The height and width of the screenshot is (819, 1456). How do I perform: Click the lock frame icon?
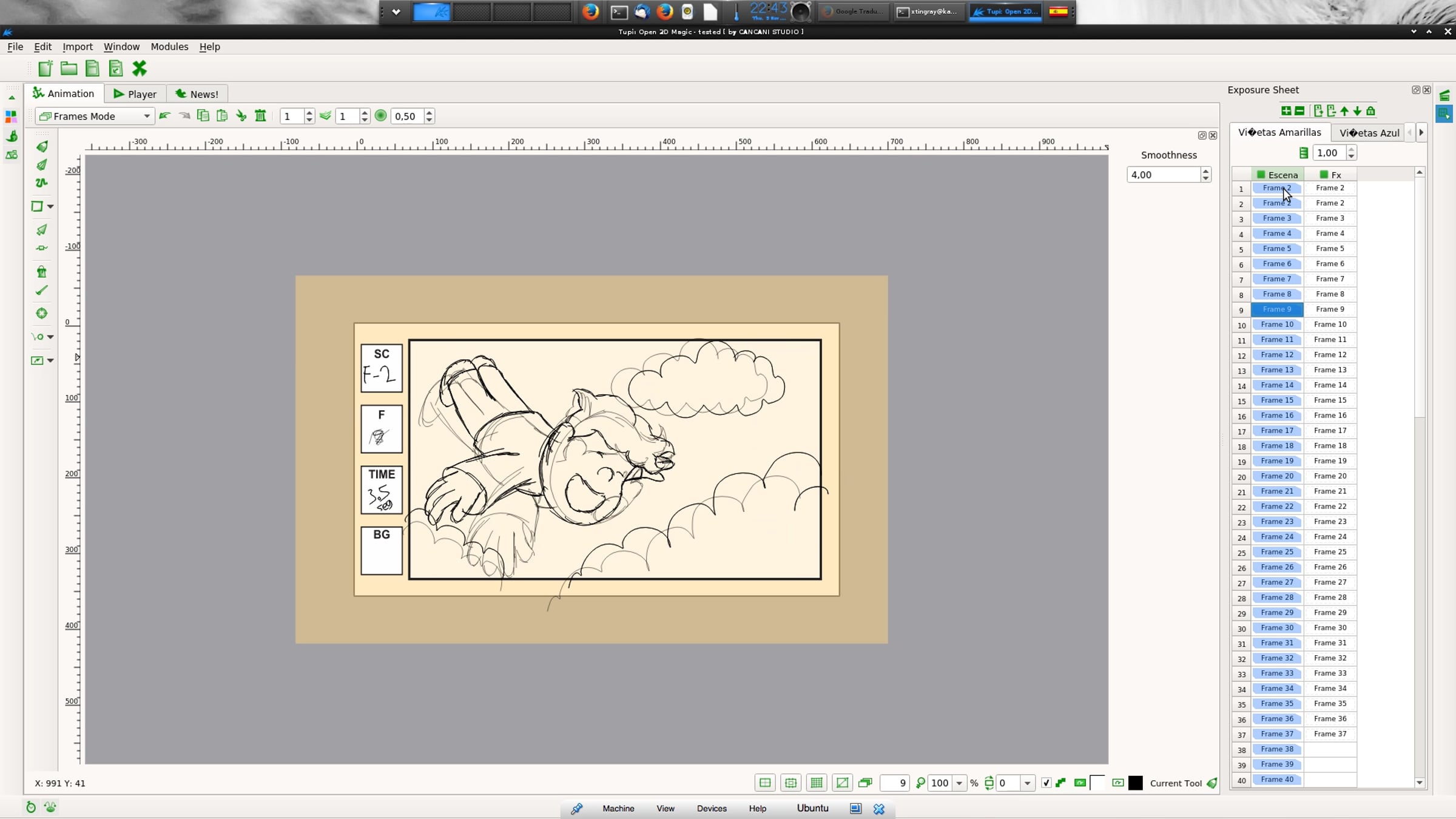tap(1370, 111)
